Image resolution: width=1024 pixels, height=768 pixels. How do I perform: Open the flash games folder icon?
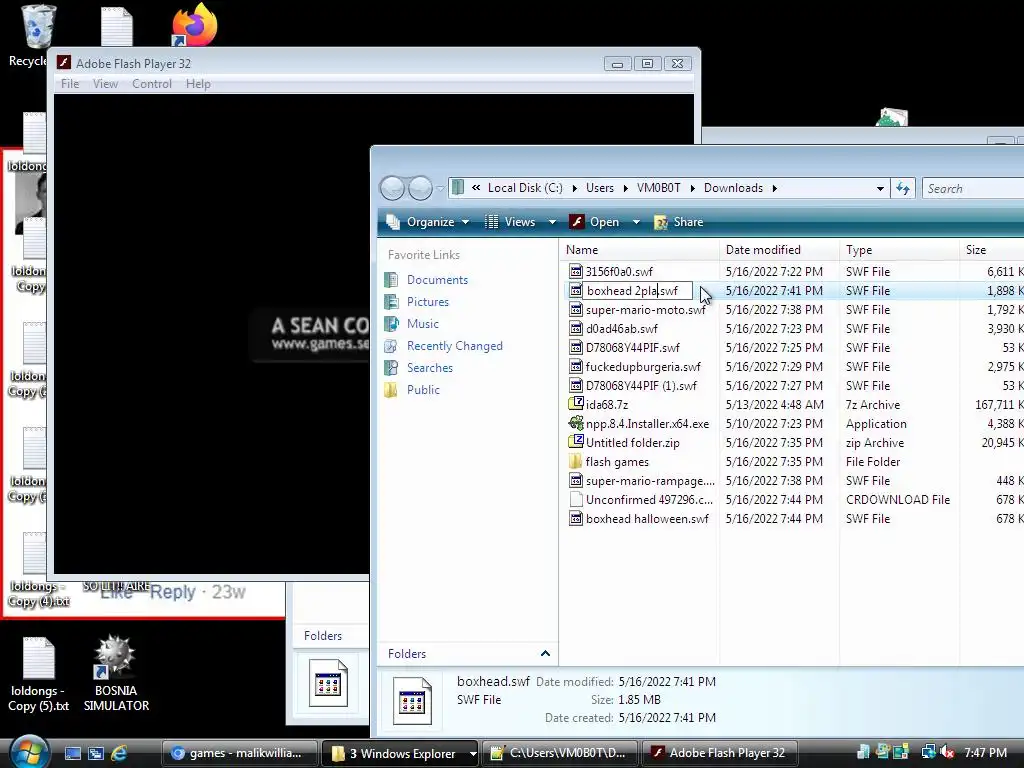point(575,461)
